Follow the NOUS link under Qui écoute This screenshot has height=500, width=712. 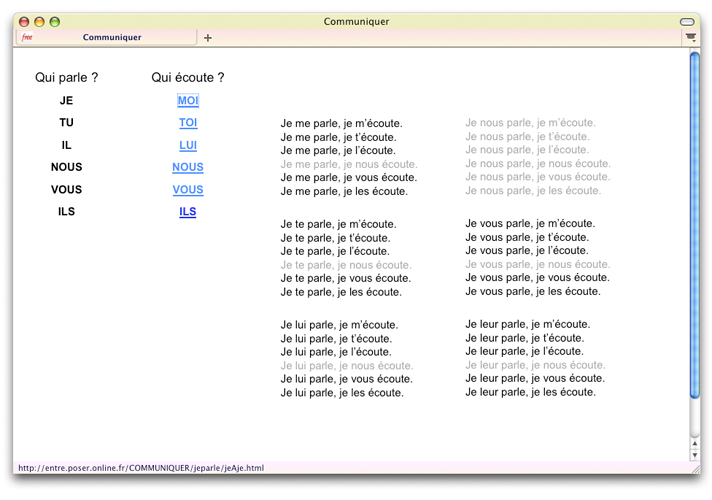click(x=188, y=167)
